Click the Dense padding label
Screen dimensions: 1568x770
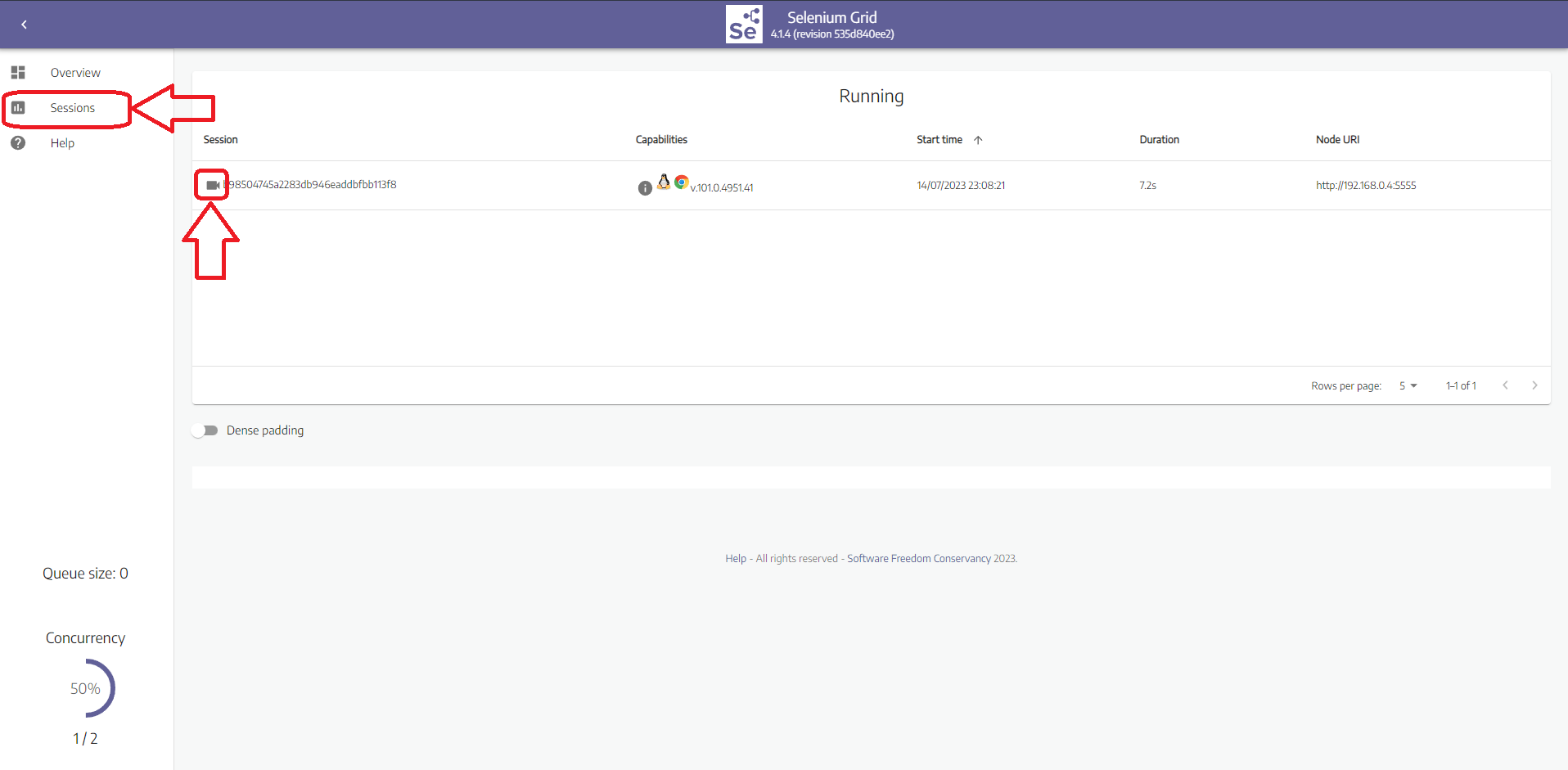click(x=265, y=430)
